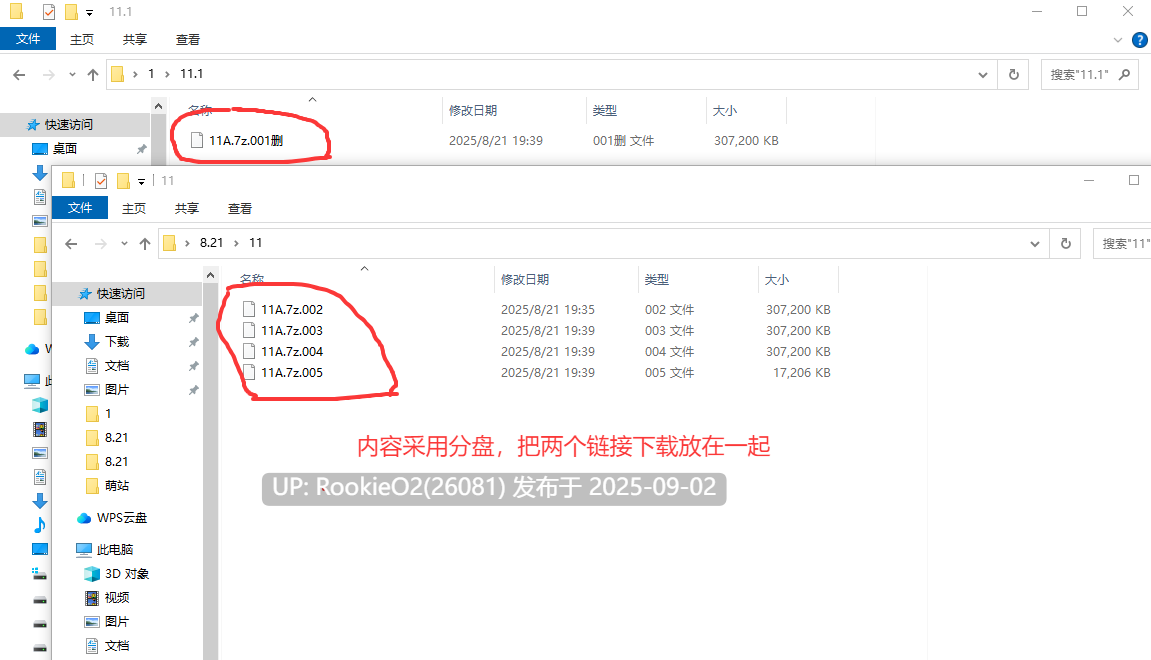Select the file 11A.7z.005
Viewport: 1151px width, 660px height.
283,372
